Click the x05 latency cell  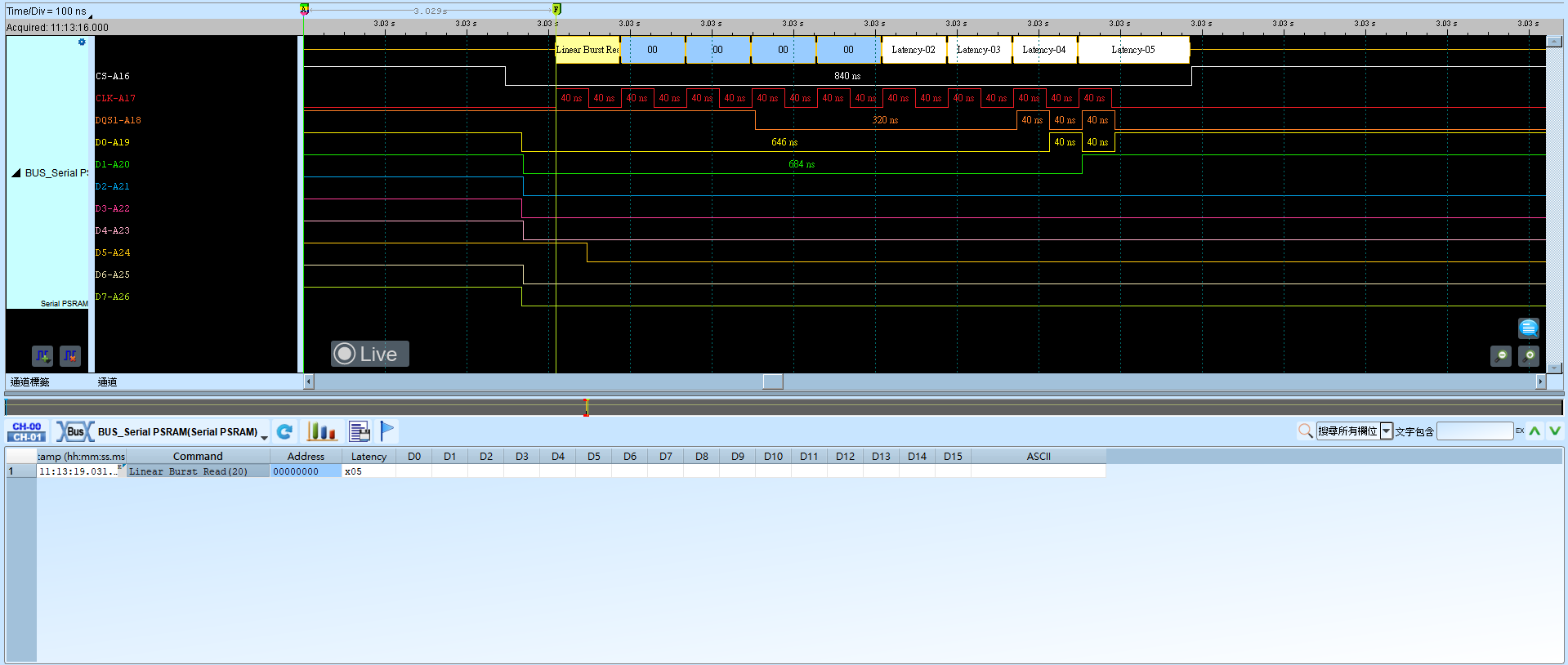click(x=369, y=471)
